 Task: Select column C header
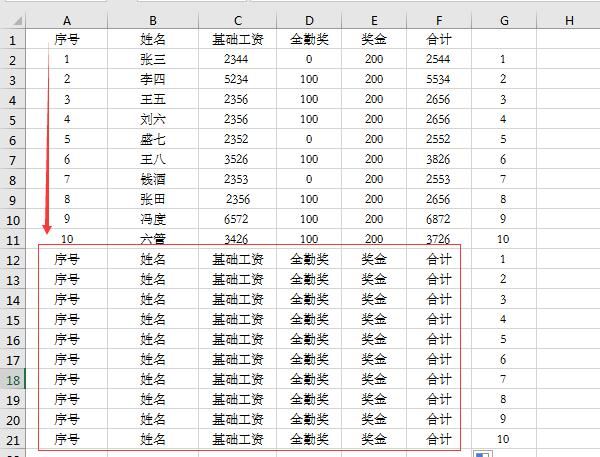238,21
